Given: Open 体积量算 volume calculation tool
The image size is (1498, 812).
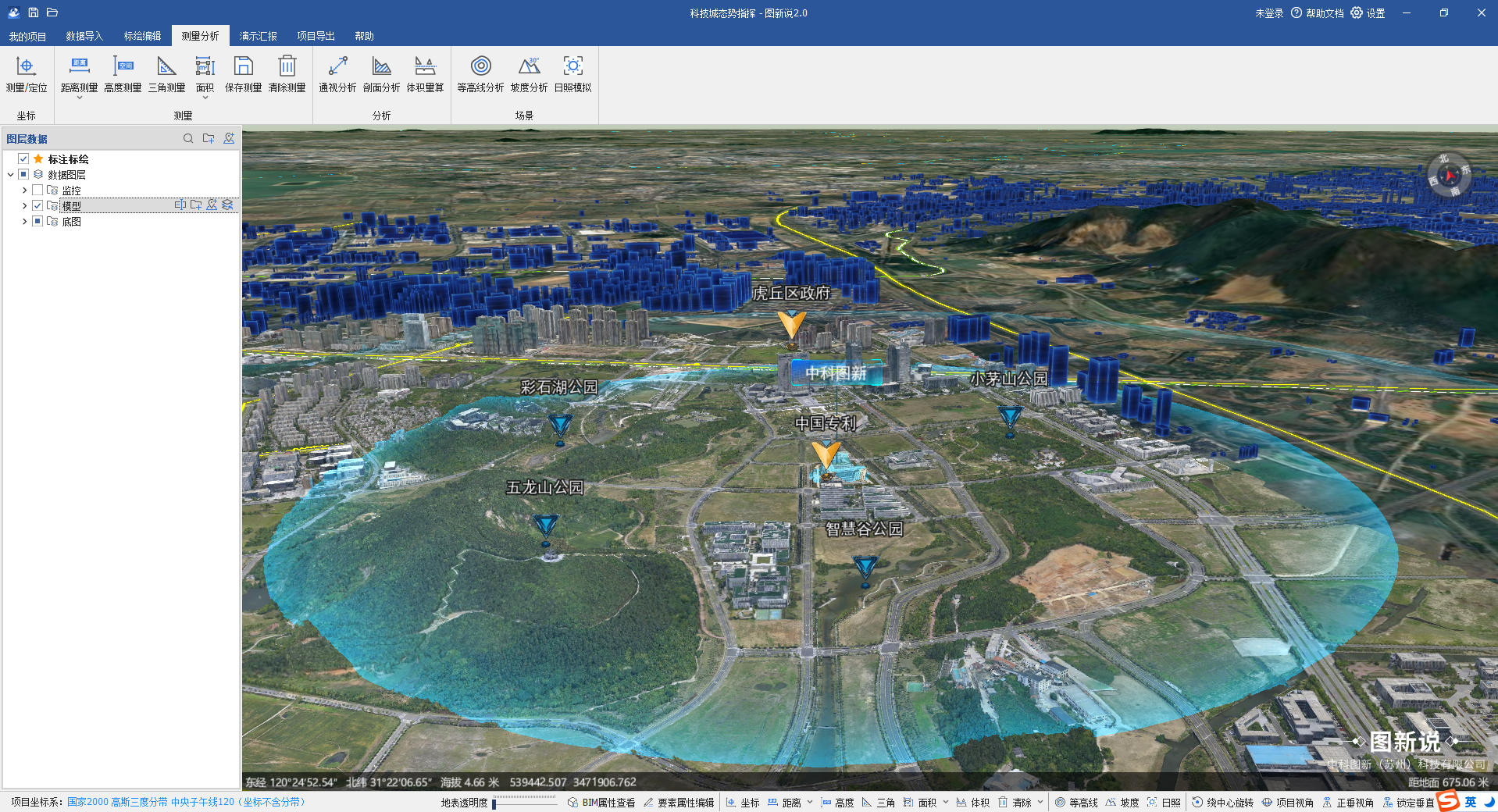Looking at the screenshot, I should pos(425,74).
